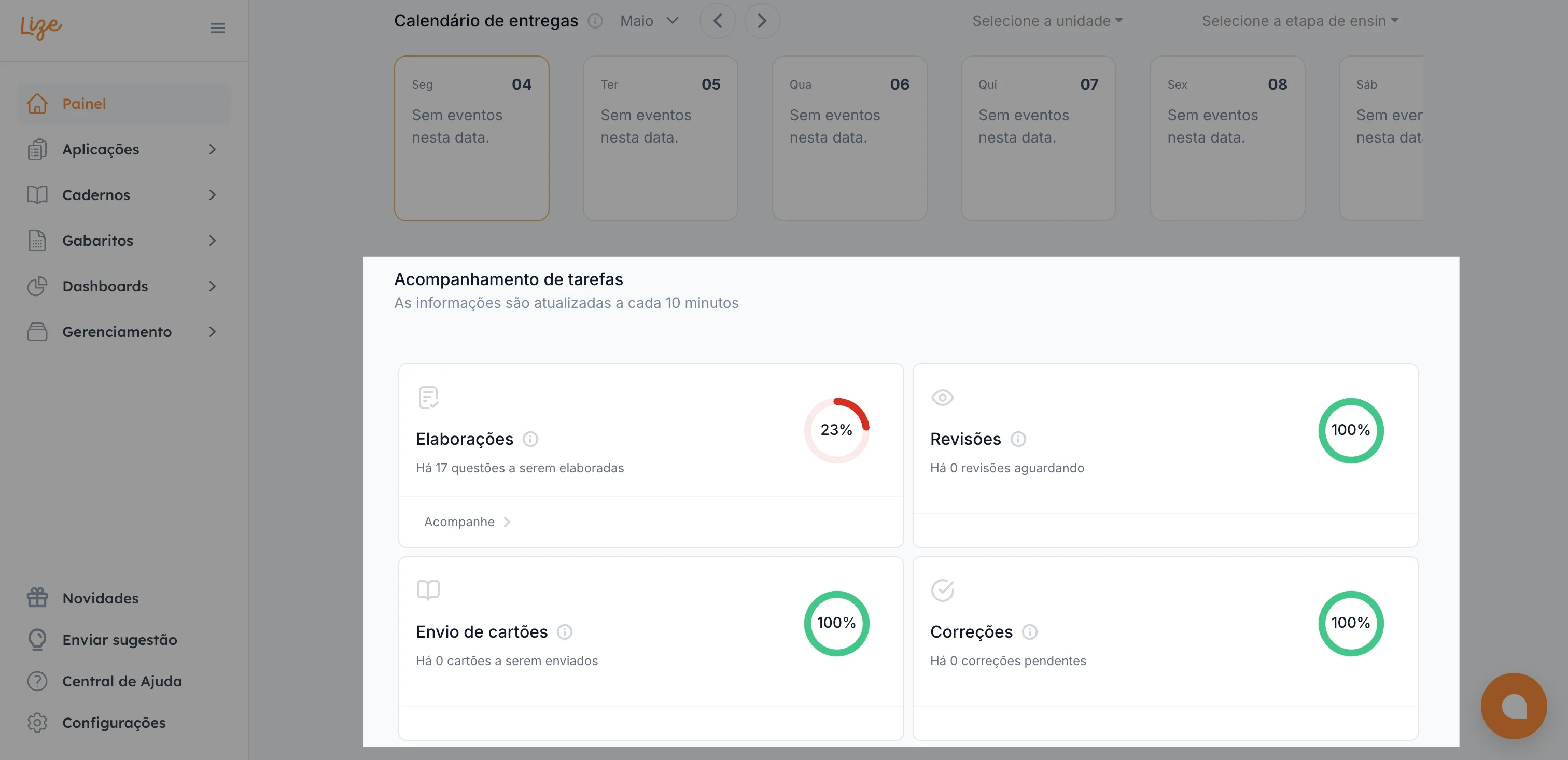
Task: Select the Seg 04 calendar day card
Action: coord(472,138)
